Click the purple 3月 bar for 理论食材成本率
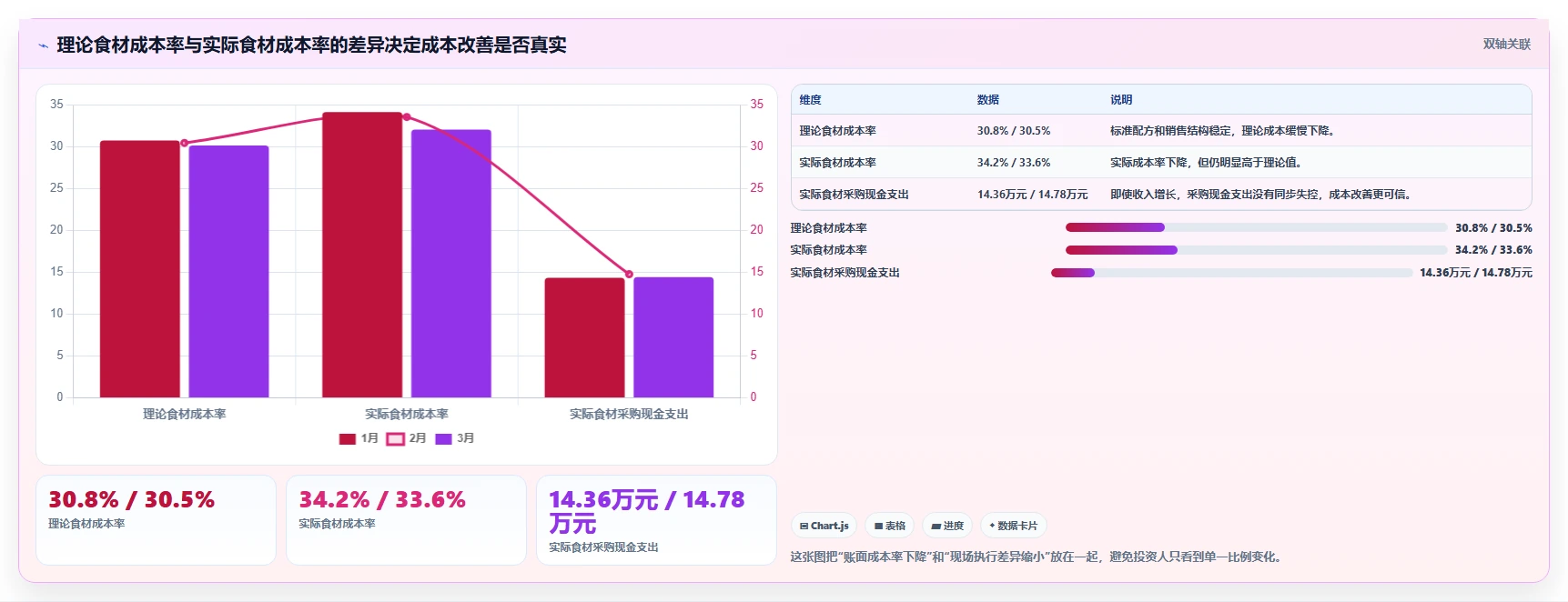Viewport: 1568px width, 602px height. (228, 271)
